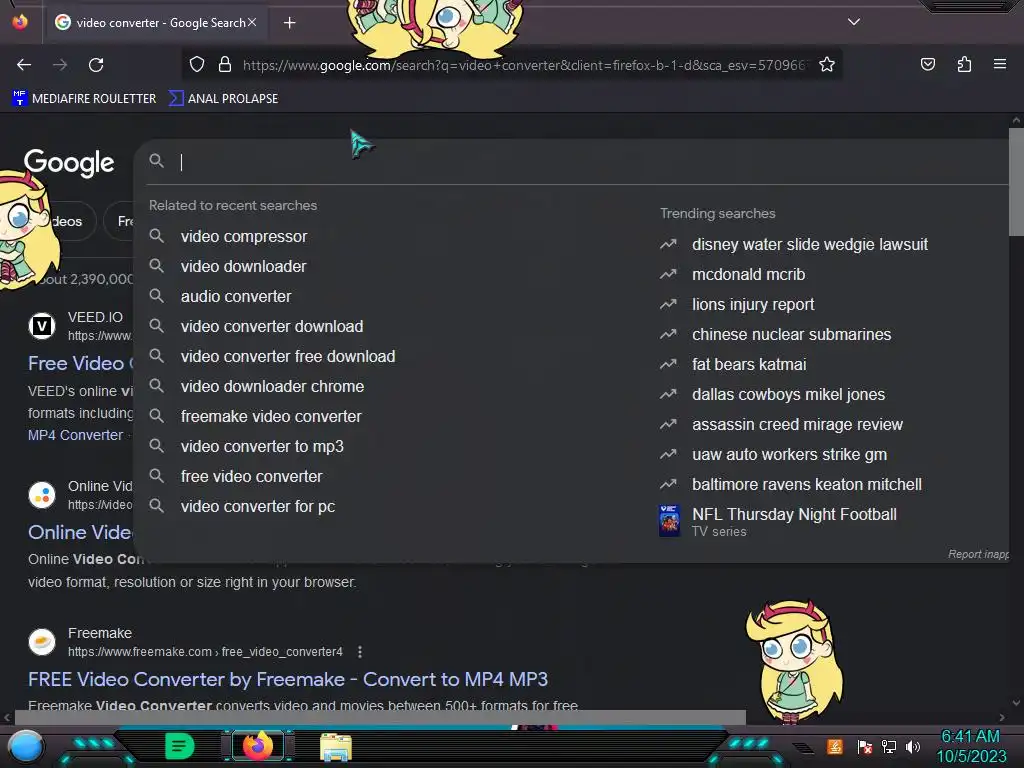Select the free video converter suggestion
Image resolution: width=1024 pixels, height=768 pixels.
(251, 477)
